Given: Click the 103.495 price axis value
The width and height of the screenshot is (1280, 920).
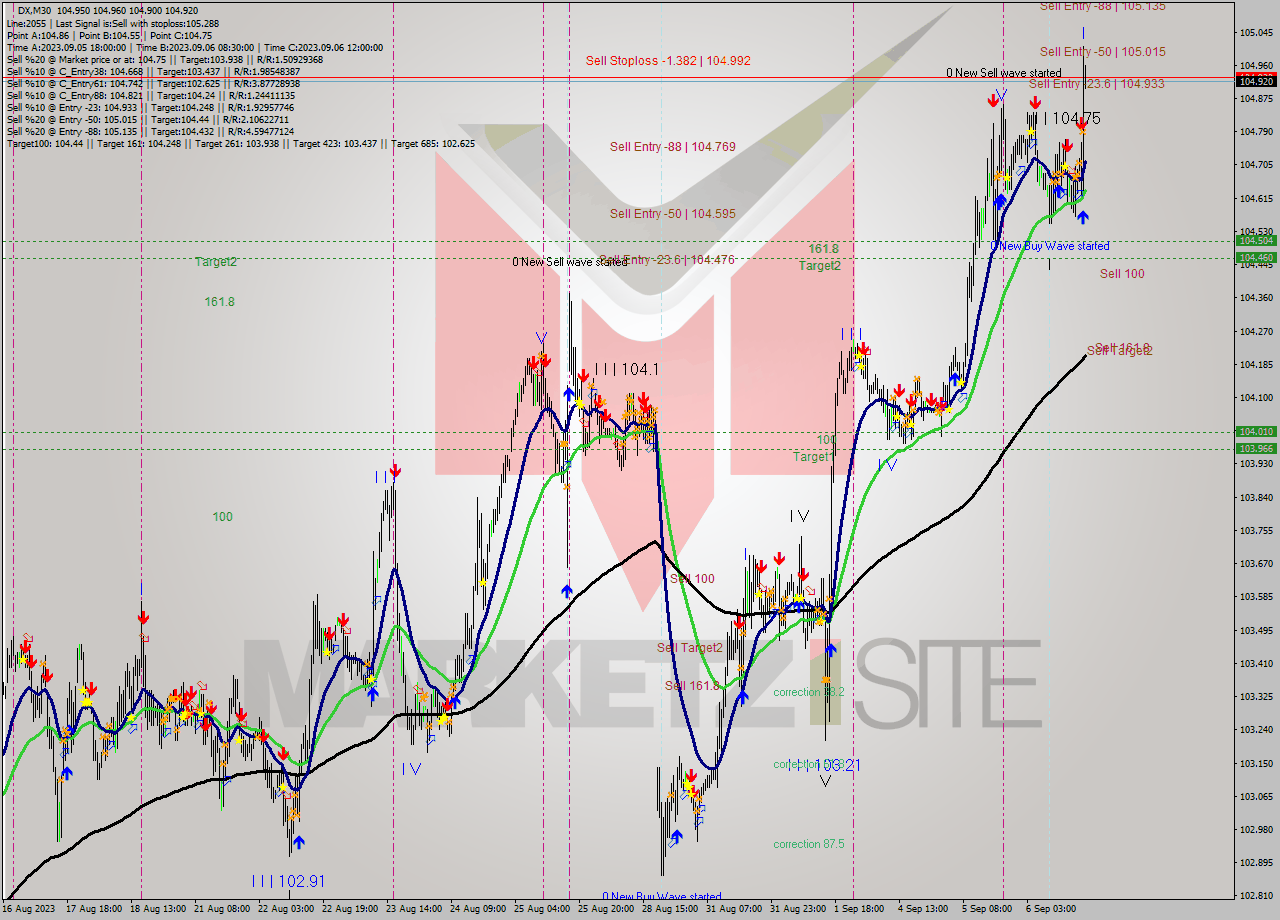Looking at the screenshot, I should pos(1257,630).
